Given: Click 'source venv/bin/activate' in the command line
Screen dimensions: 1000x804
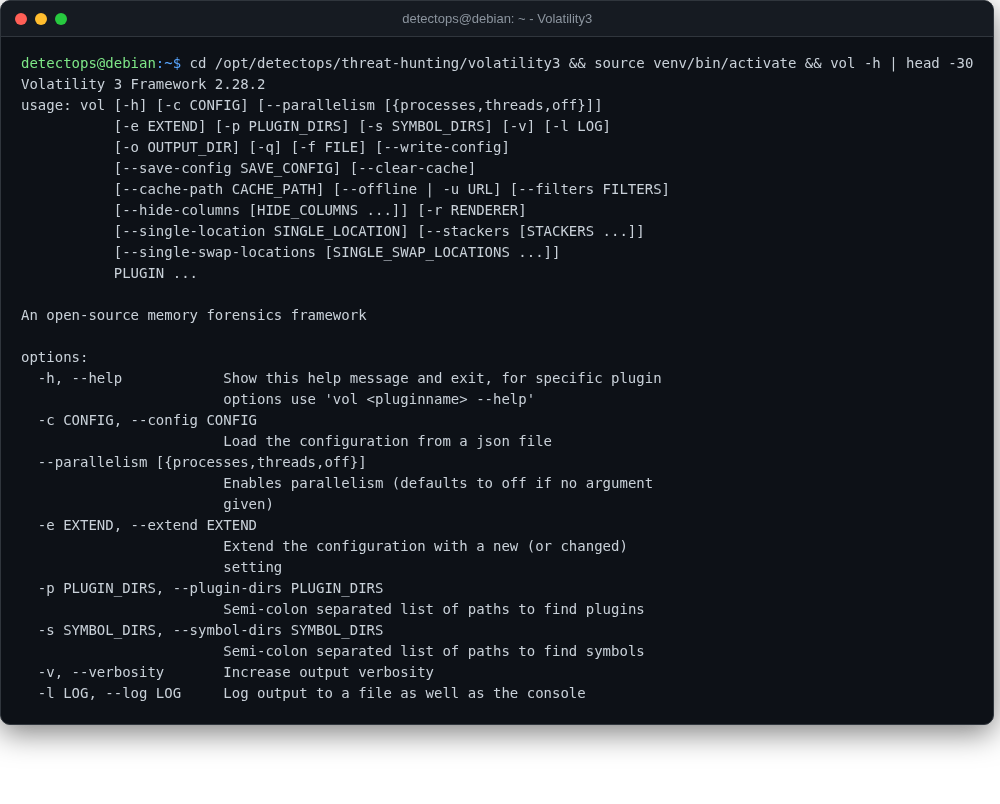Looking at the screenshot, I should tap(695, 63).
